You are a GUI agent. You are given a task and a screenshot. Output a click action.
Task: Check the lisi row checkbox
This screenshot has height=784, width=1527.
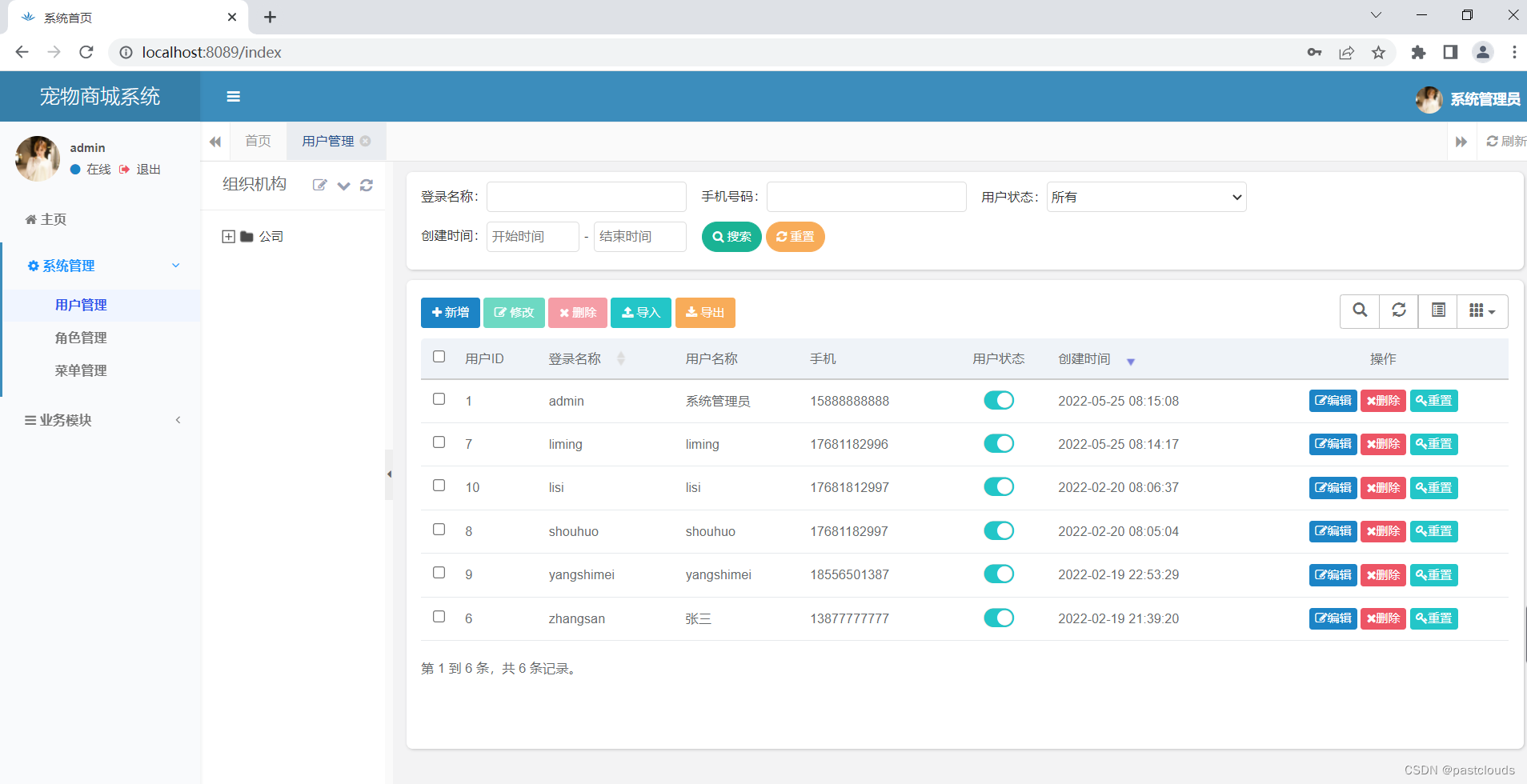pos(439,486)
